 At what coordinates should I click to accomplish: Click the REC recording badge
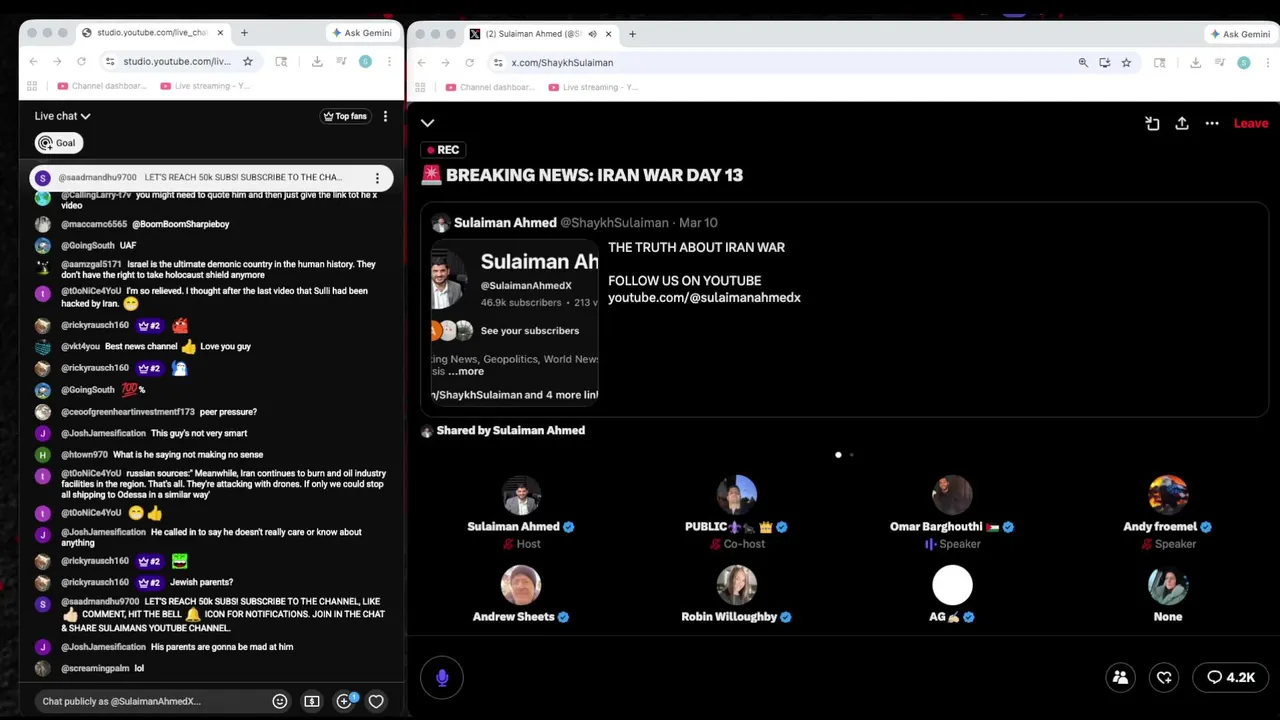(443, 150)
